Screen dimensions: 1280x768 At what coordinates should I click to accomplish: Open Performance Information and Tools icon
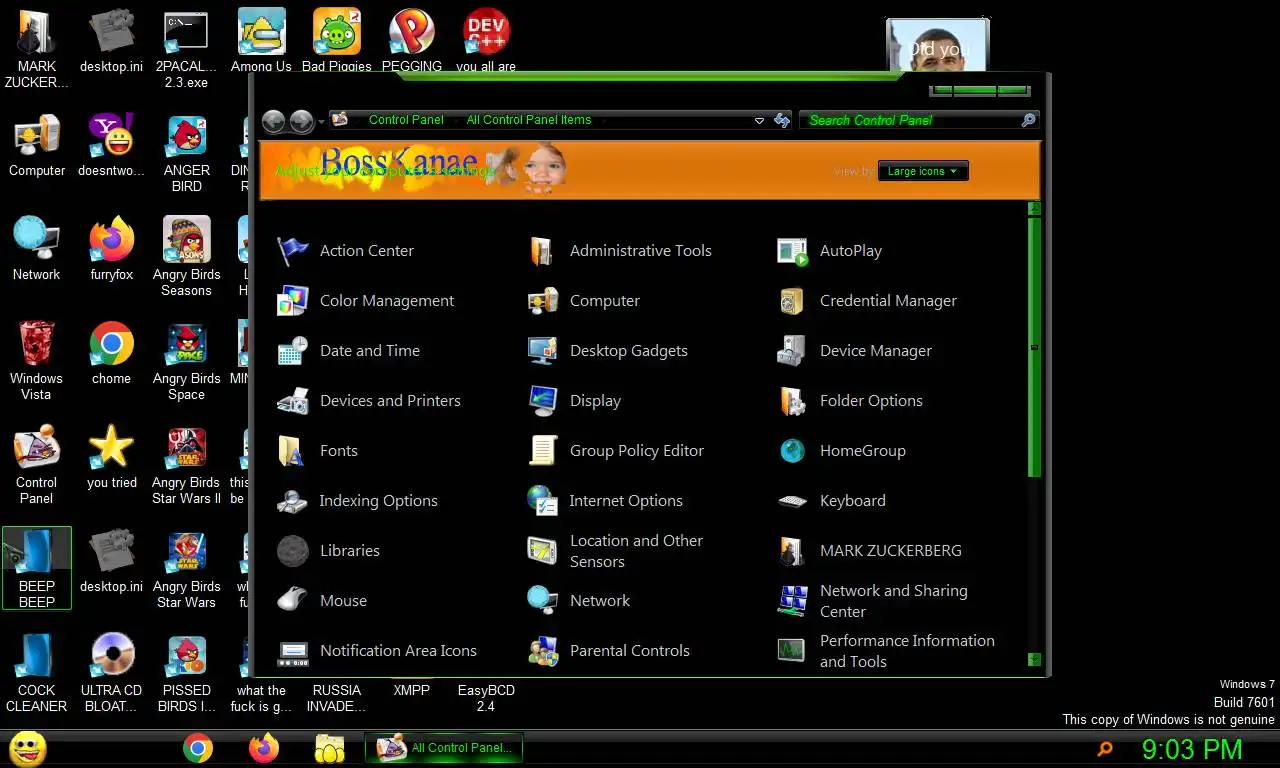(792, 650)
